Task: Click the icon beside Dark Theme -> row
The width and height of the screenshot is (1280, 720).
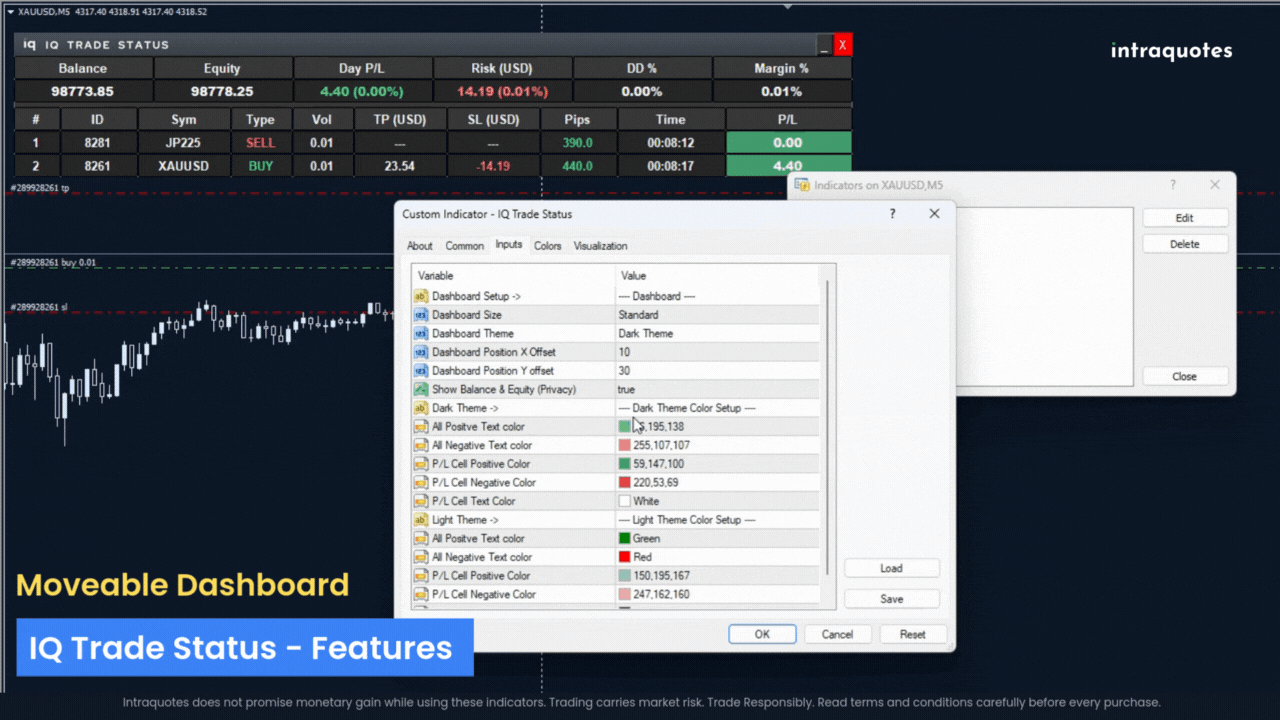Action: tap(421, 408)
